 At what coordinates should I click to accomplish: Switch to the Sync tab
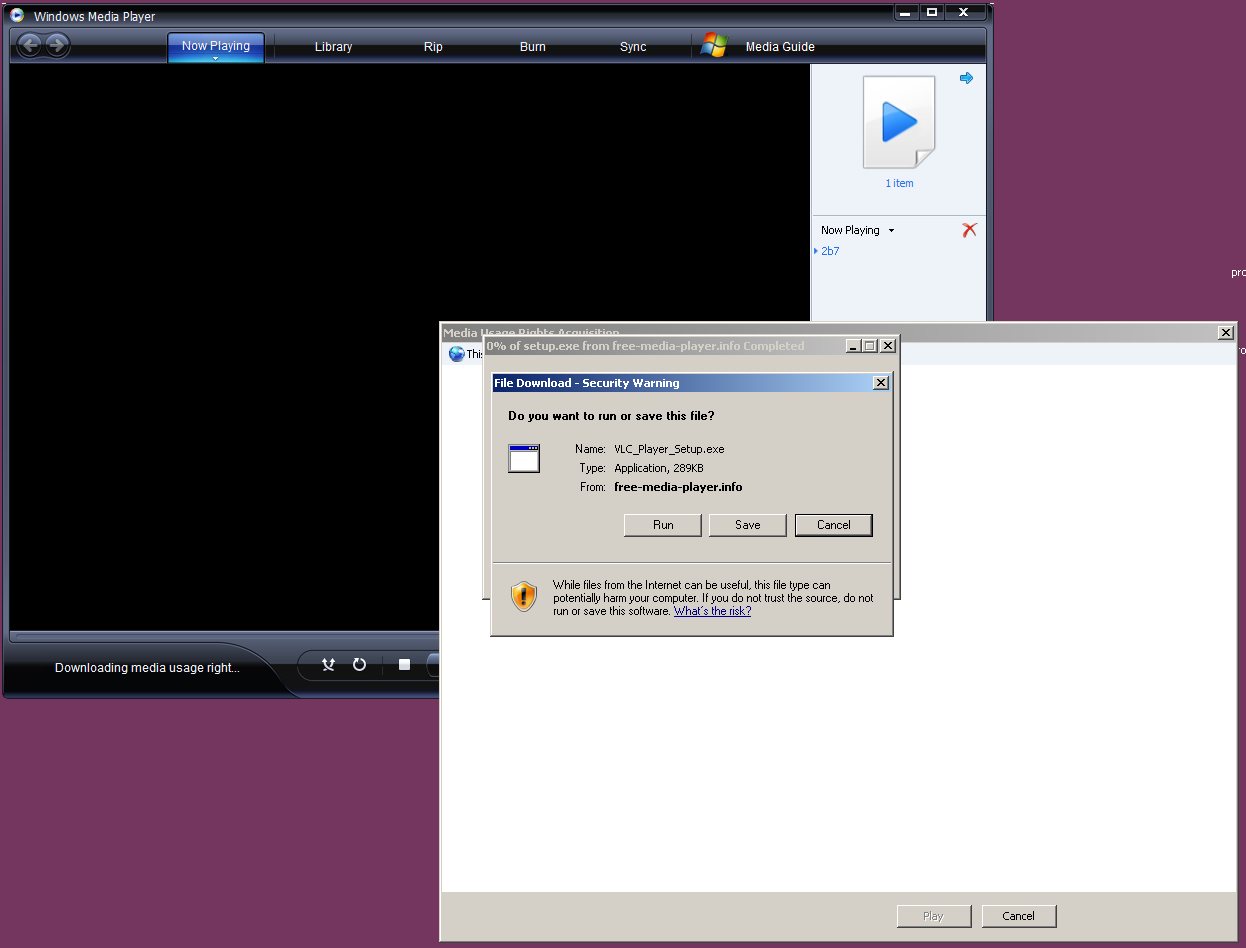pyautogui.click(x=633, y=47)
